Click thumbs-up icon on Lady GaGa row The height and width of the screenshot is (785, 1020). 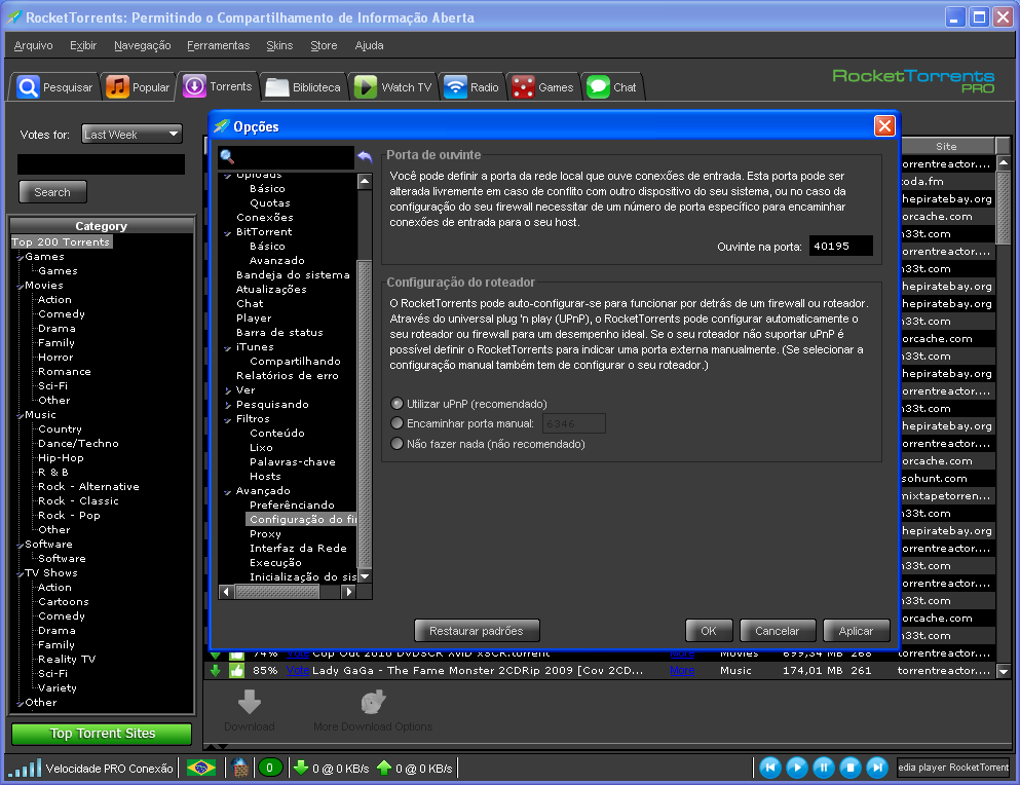coord(236,671)
